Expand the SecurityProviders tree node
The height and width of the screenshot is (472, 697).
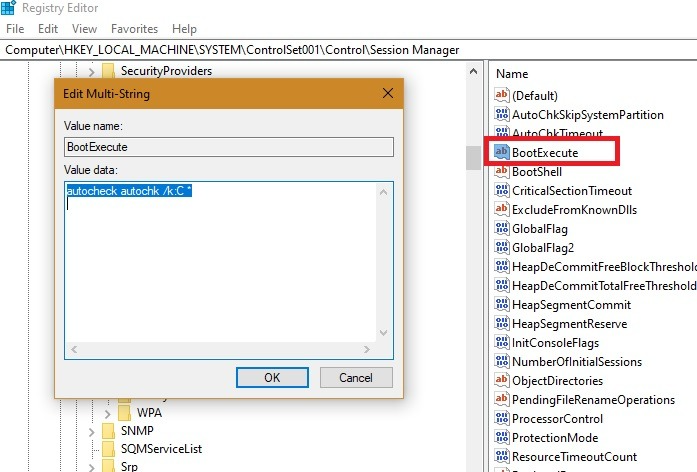pyautogui.click(x=91, y=71)
